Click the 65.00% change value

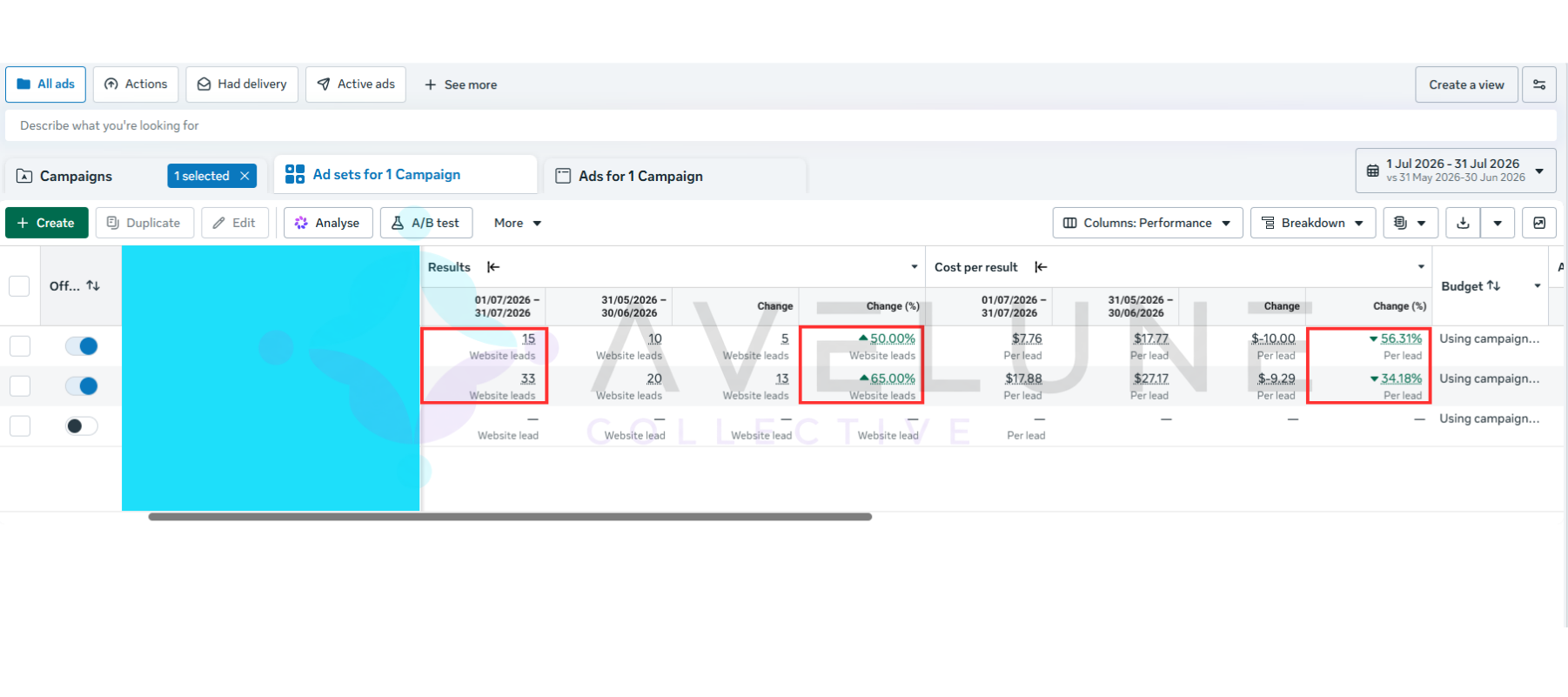(892, 379)
